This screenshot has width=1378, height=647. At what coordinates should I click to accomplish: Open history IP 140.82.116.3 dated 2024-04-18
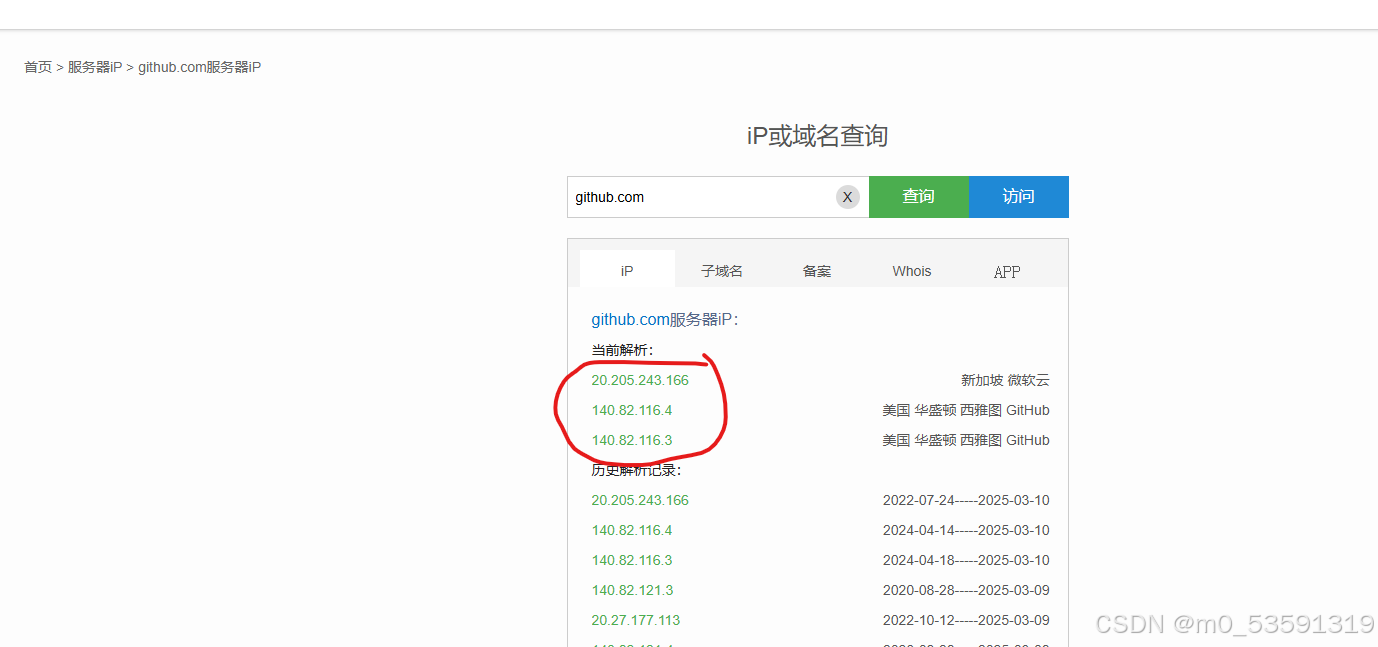[x=632, y=560]
